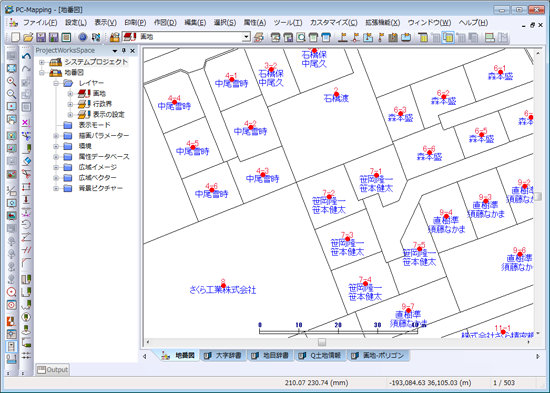Click the red X delete tool icon
550x393 pixels.
click(26, 122)
